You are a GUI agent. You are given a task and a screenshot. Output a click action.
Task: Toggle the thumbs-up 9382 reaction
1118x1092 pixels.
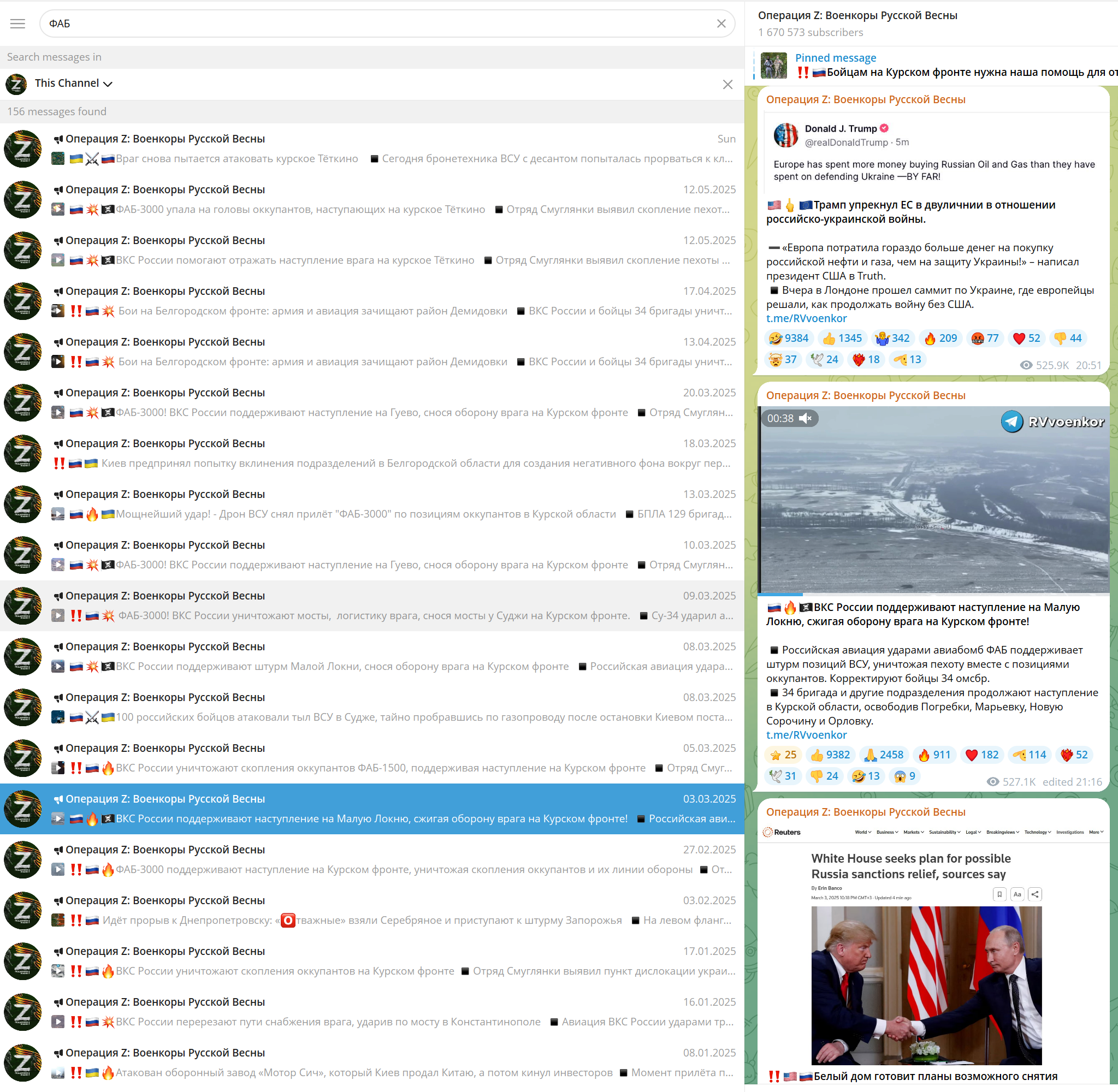830,755
